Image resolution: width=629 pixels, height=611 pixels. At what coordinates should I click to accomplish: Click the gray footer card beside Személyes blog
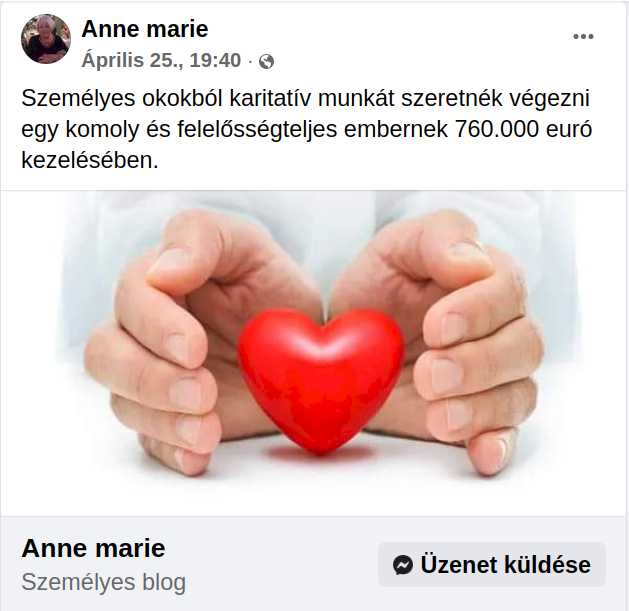(281, 564)
